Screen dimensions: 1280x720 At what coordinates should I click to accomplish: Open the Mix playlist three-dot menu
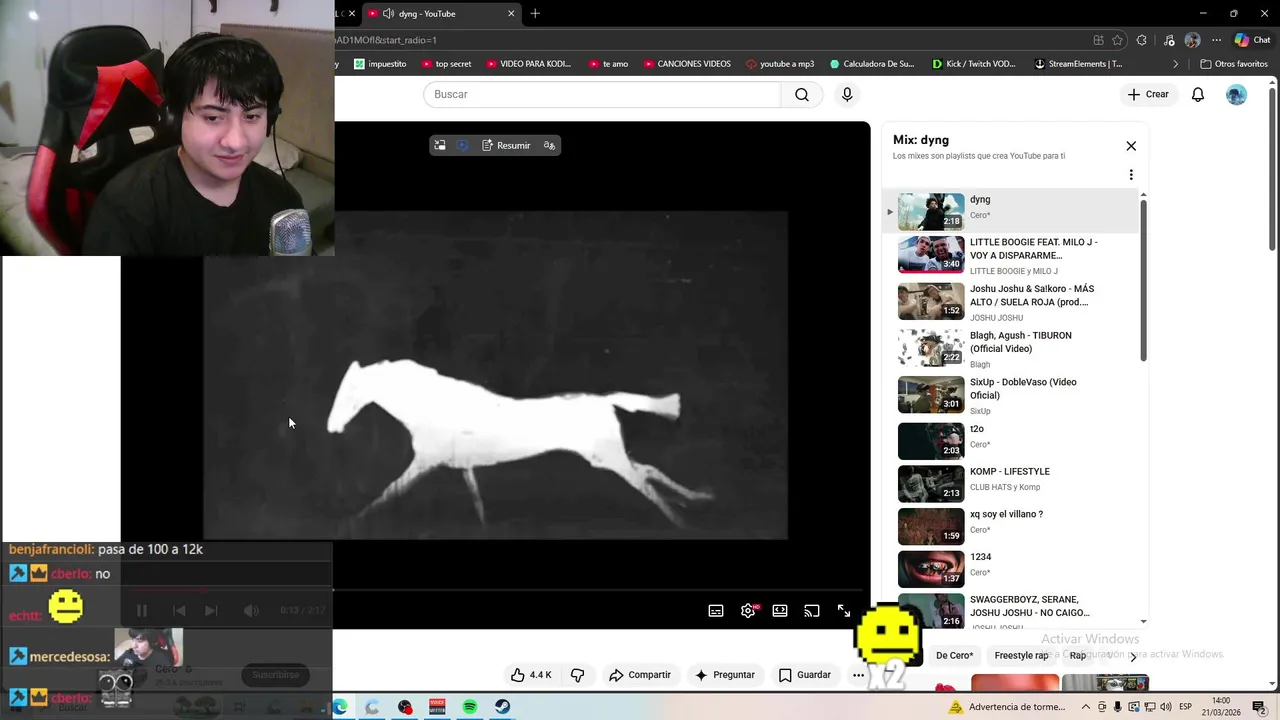coord(1131,175)
